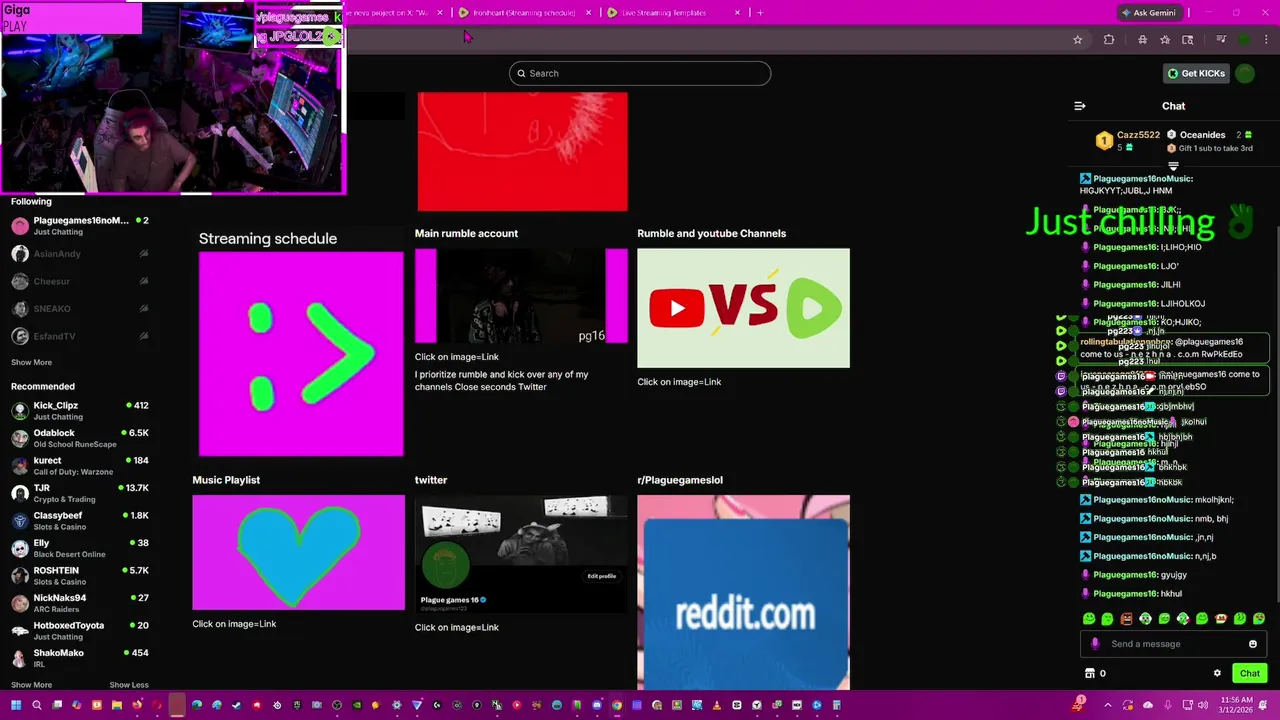Click Cazz5522 top gifter name
1280x720 pixels.
1138,135
